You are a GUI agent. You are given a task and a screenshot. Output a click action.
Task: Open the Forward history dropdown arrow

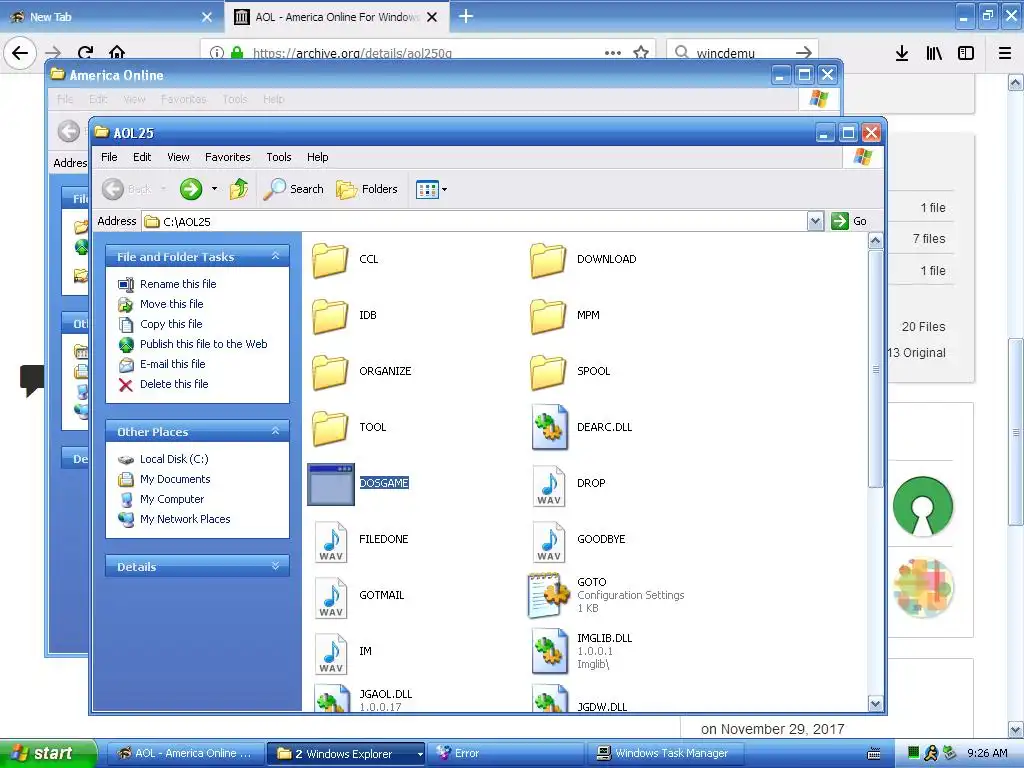coord(214,189)
